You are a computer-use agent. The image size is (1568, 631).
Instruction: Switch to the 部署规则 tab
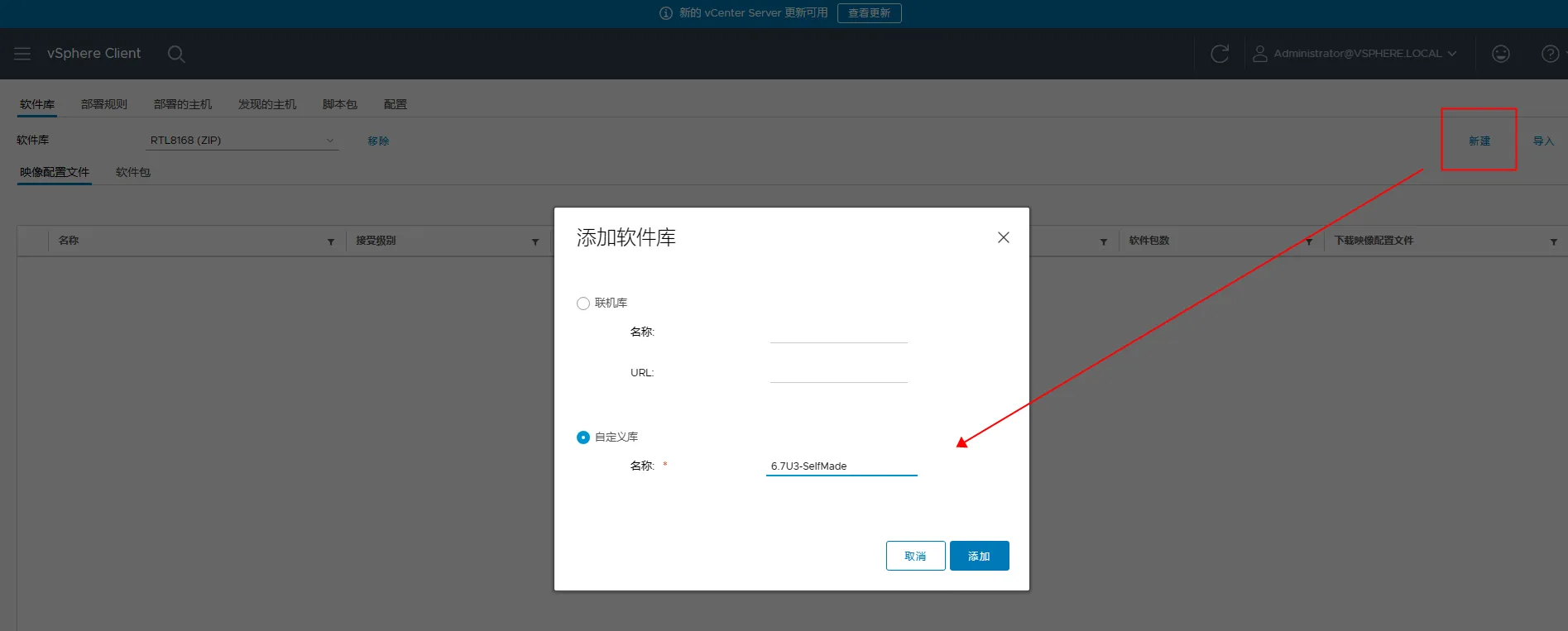click(104, 104)
